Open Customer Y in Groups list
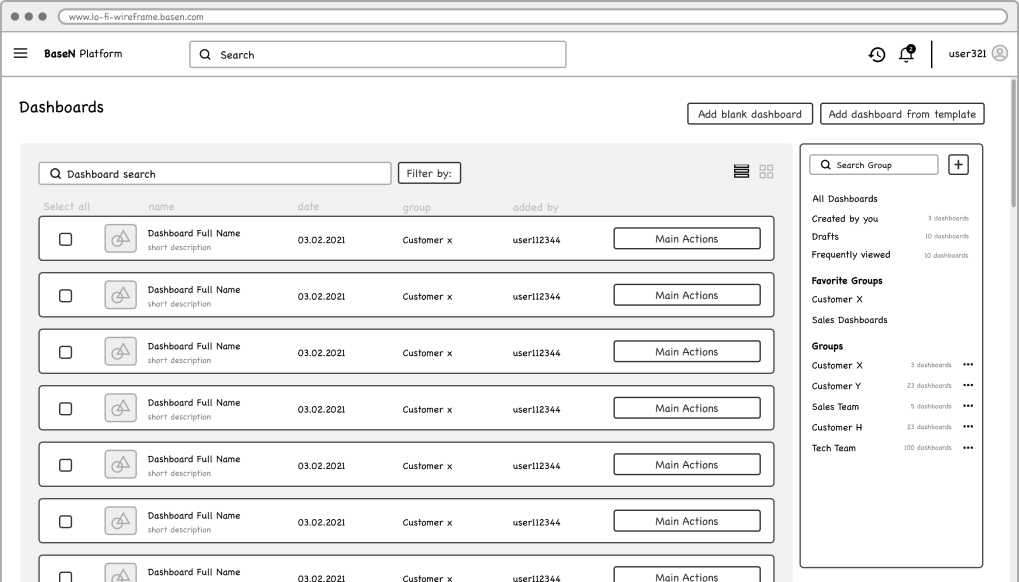 (836, 386)
